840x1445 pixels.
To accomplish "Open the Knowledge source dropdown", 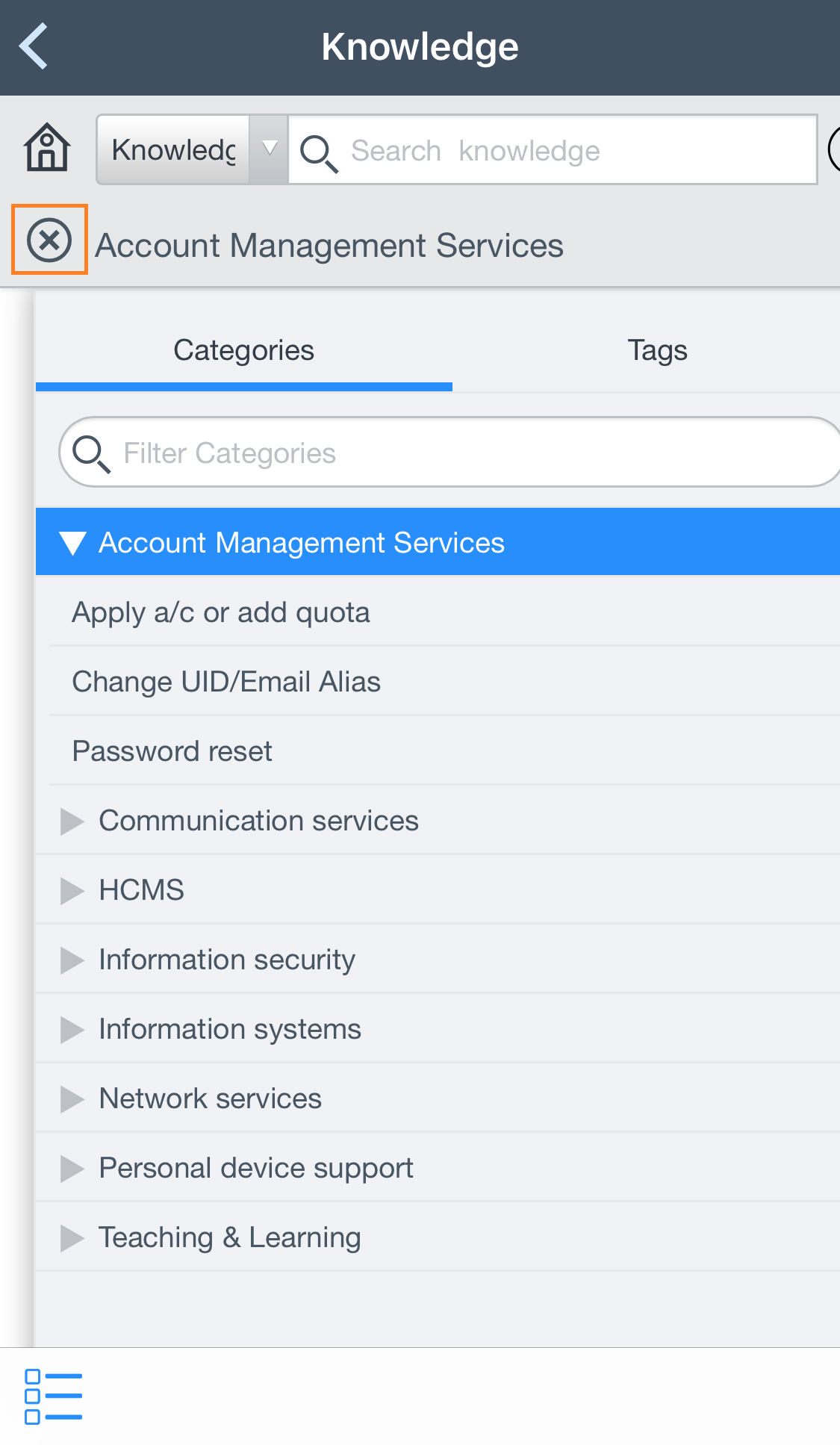I will 269,149.
